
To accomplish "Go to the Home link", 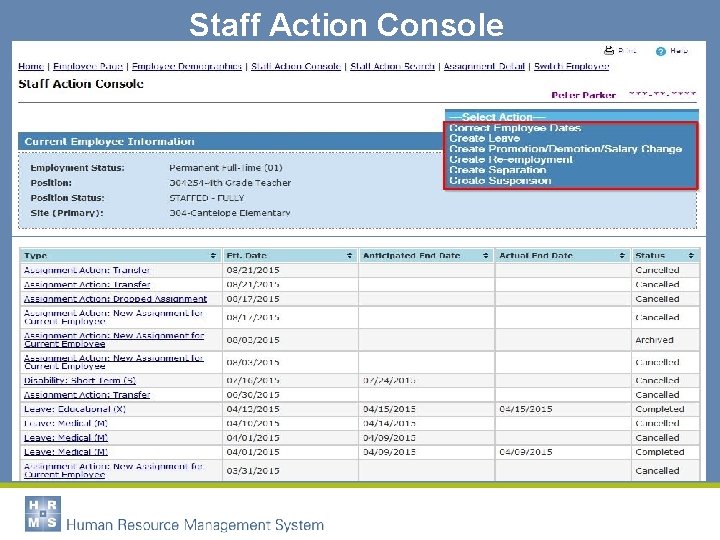I will pos(31,66).
